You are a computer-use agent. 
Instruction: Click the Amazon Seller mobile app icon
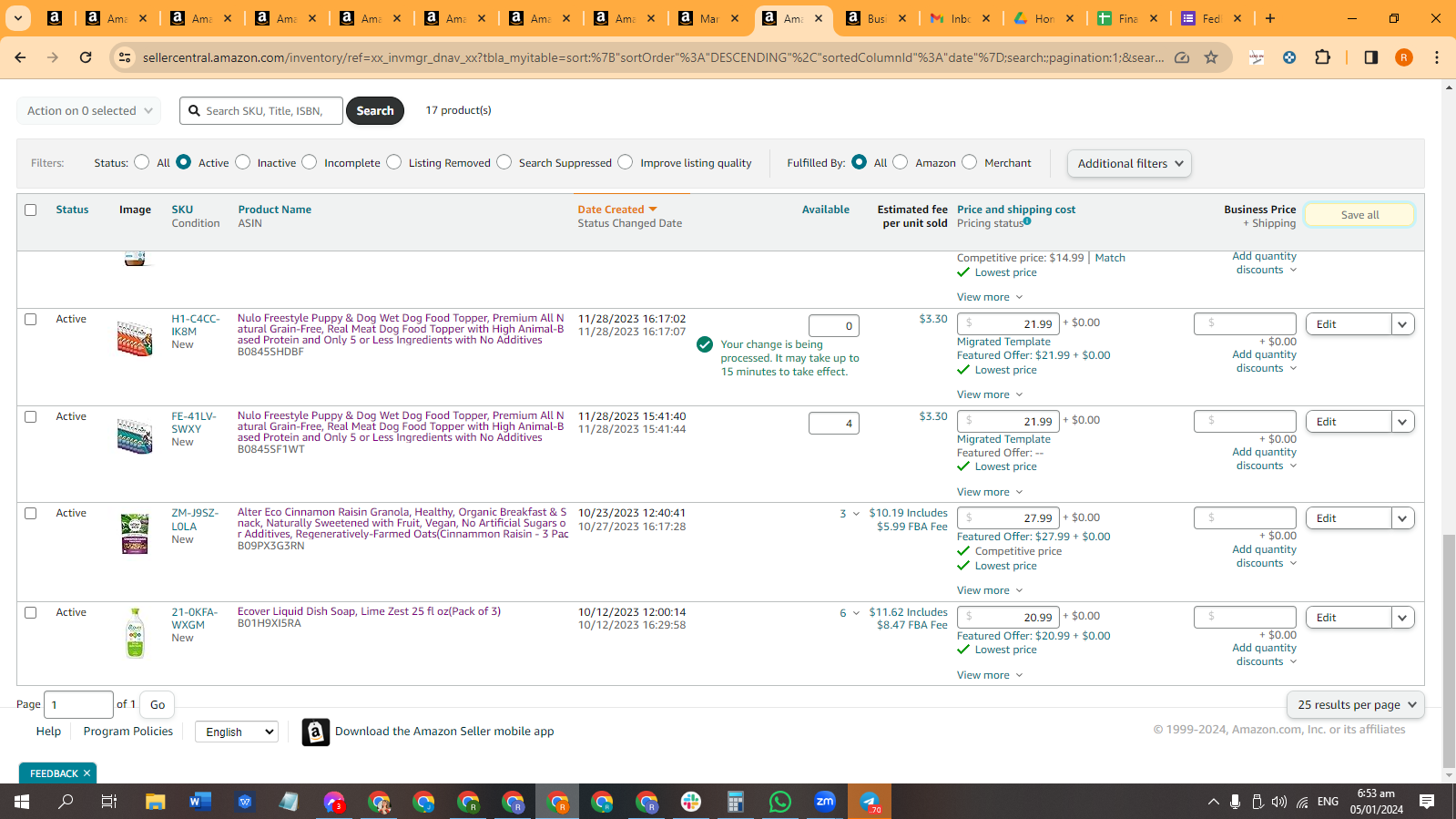316,732
